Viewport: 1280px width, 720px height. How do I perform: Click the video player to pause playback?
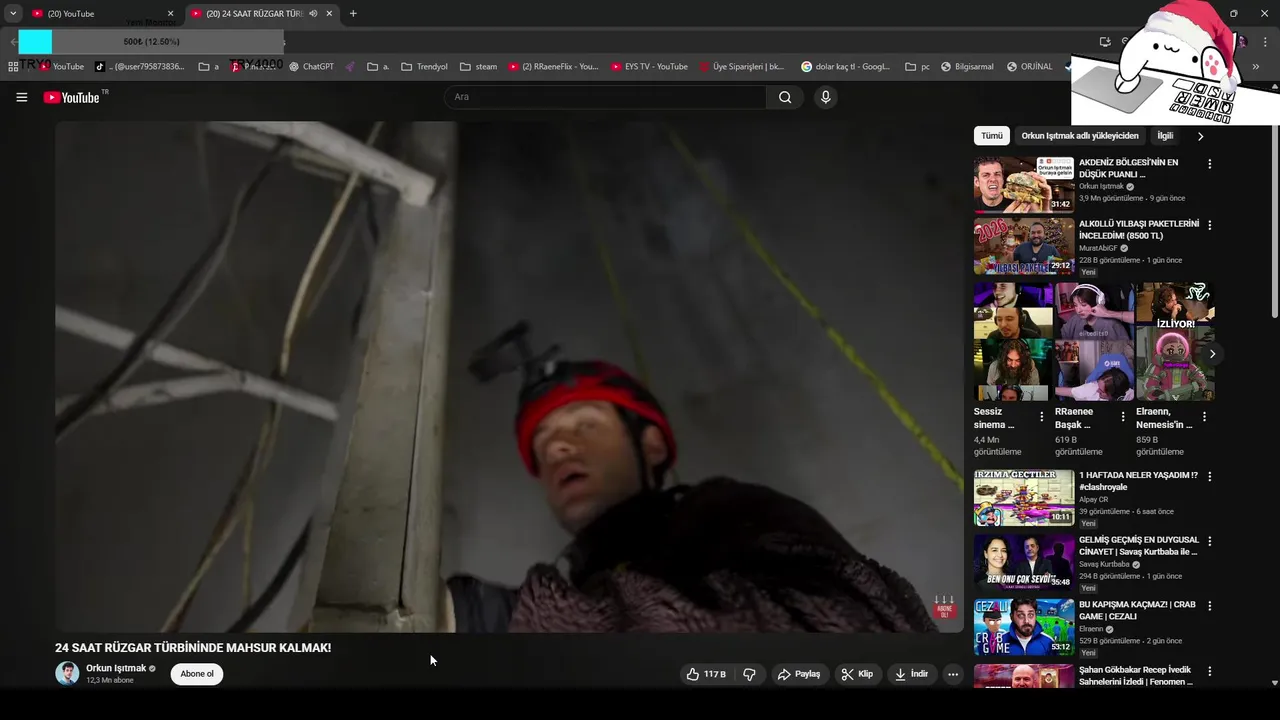(x=509, y=377)
